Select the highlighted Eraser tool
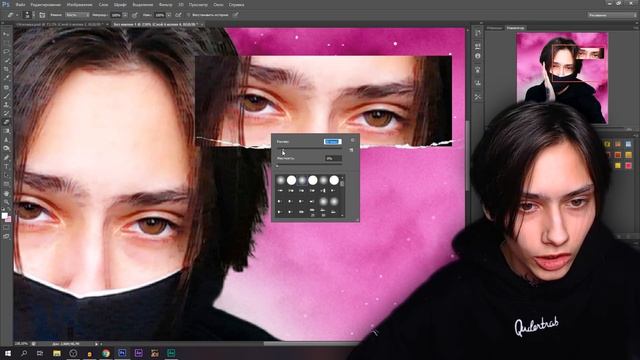640x360 pixels. click(x=6, y=122)
